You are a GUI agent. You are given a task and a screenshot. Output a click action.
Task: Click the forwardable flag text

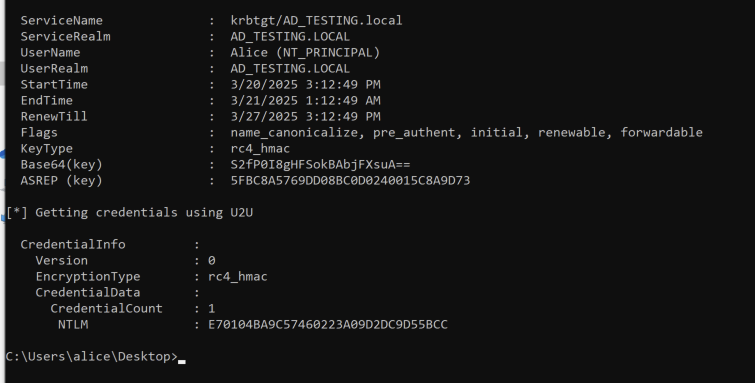(x=662, y=132)
